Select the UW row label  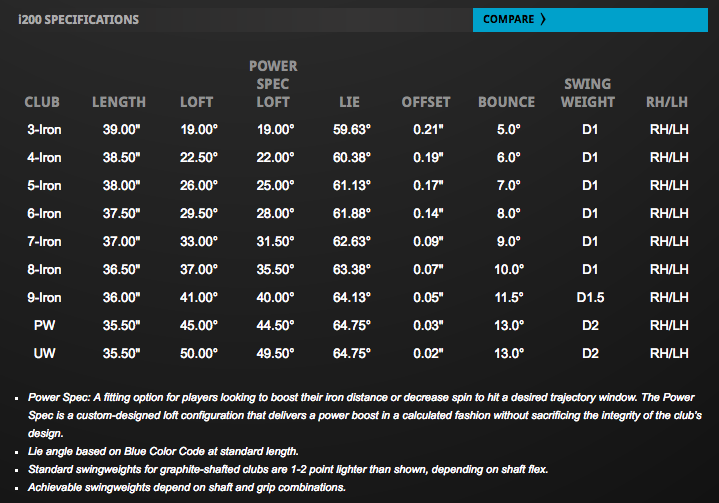tap(44, 354)
